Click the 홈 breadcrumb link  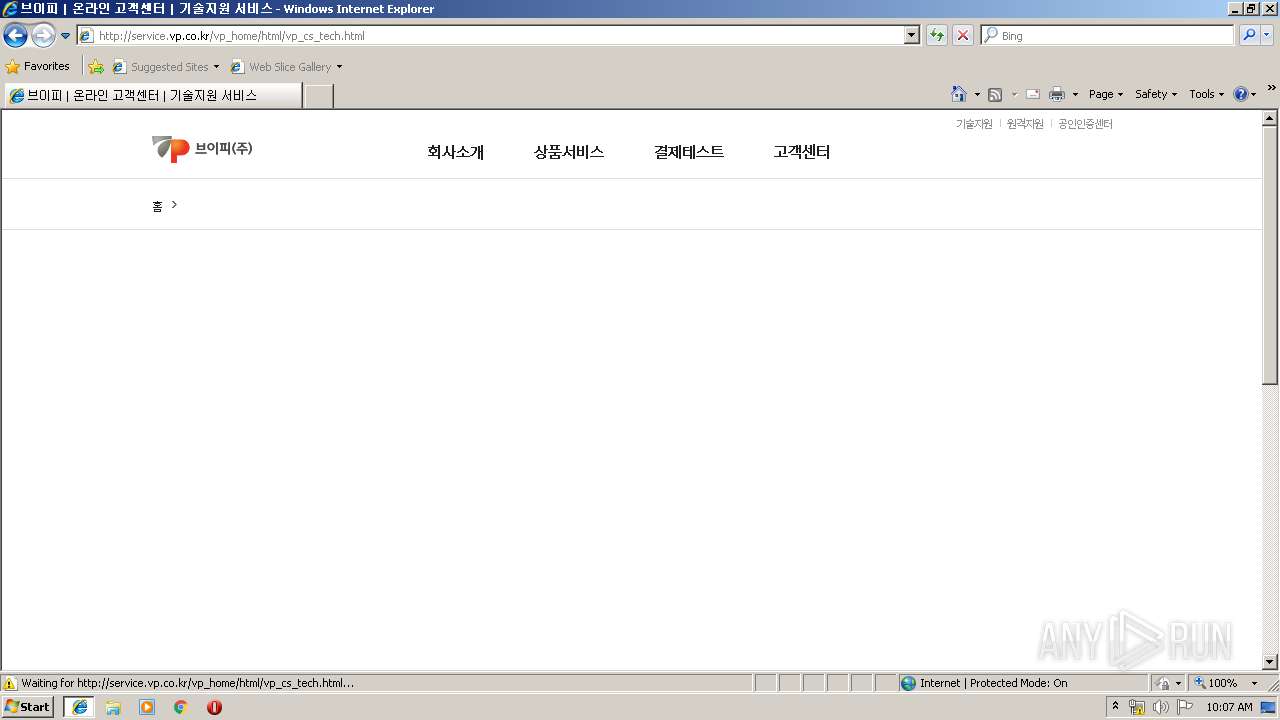click(x=157, y=206)
